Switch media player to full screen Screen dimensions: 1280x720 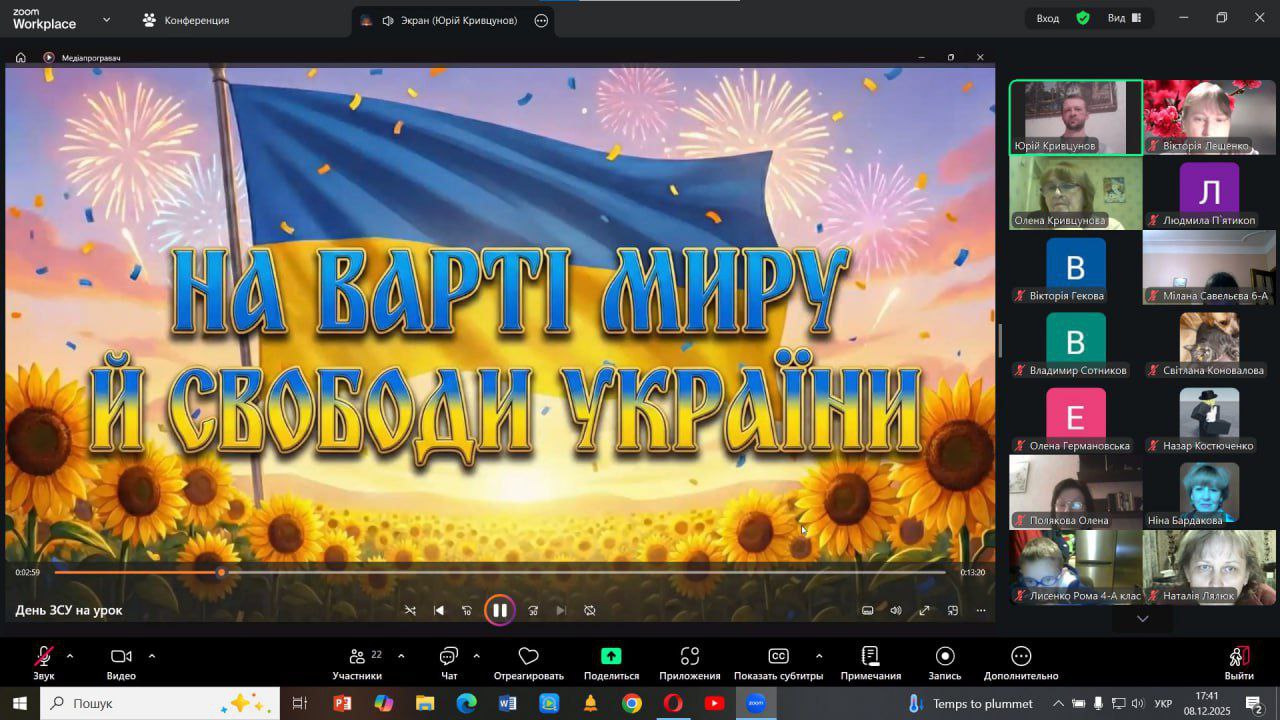925,610
